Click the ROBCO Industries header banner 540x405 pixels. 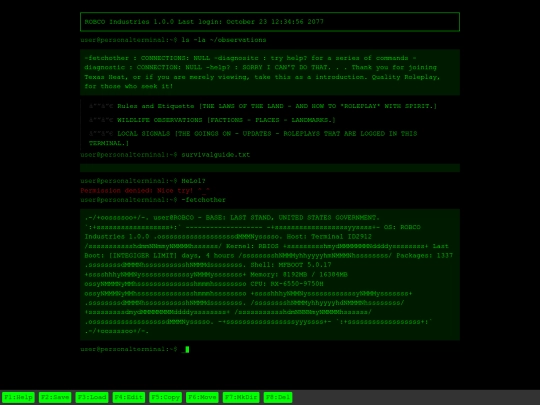coord(270,22)
